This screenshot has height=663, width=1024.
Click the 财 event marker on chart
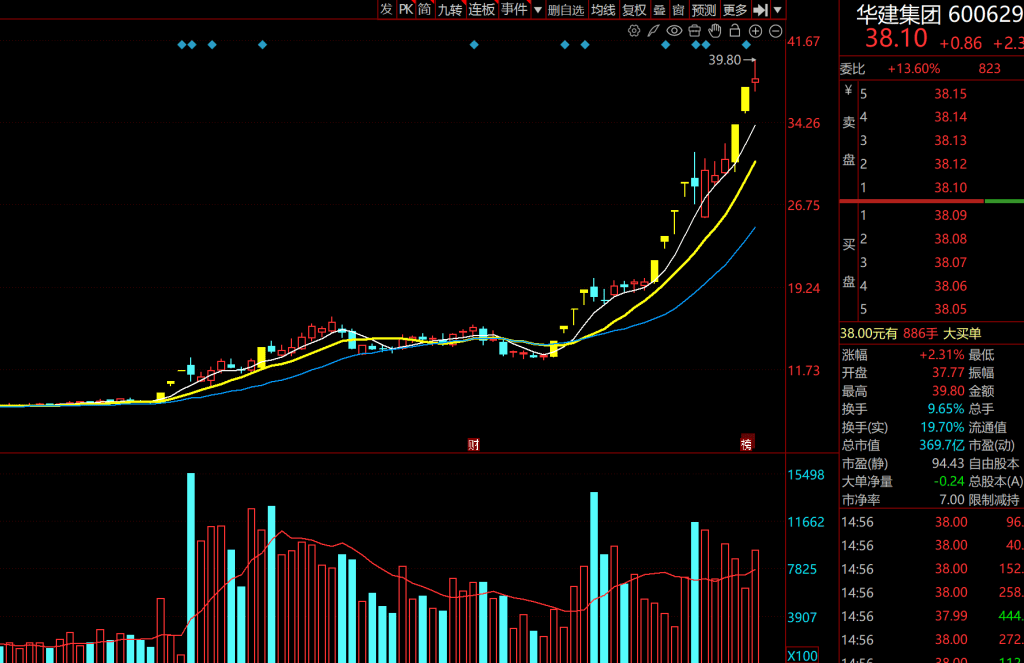coord(474,444)
